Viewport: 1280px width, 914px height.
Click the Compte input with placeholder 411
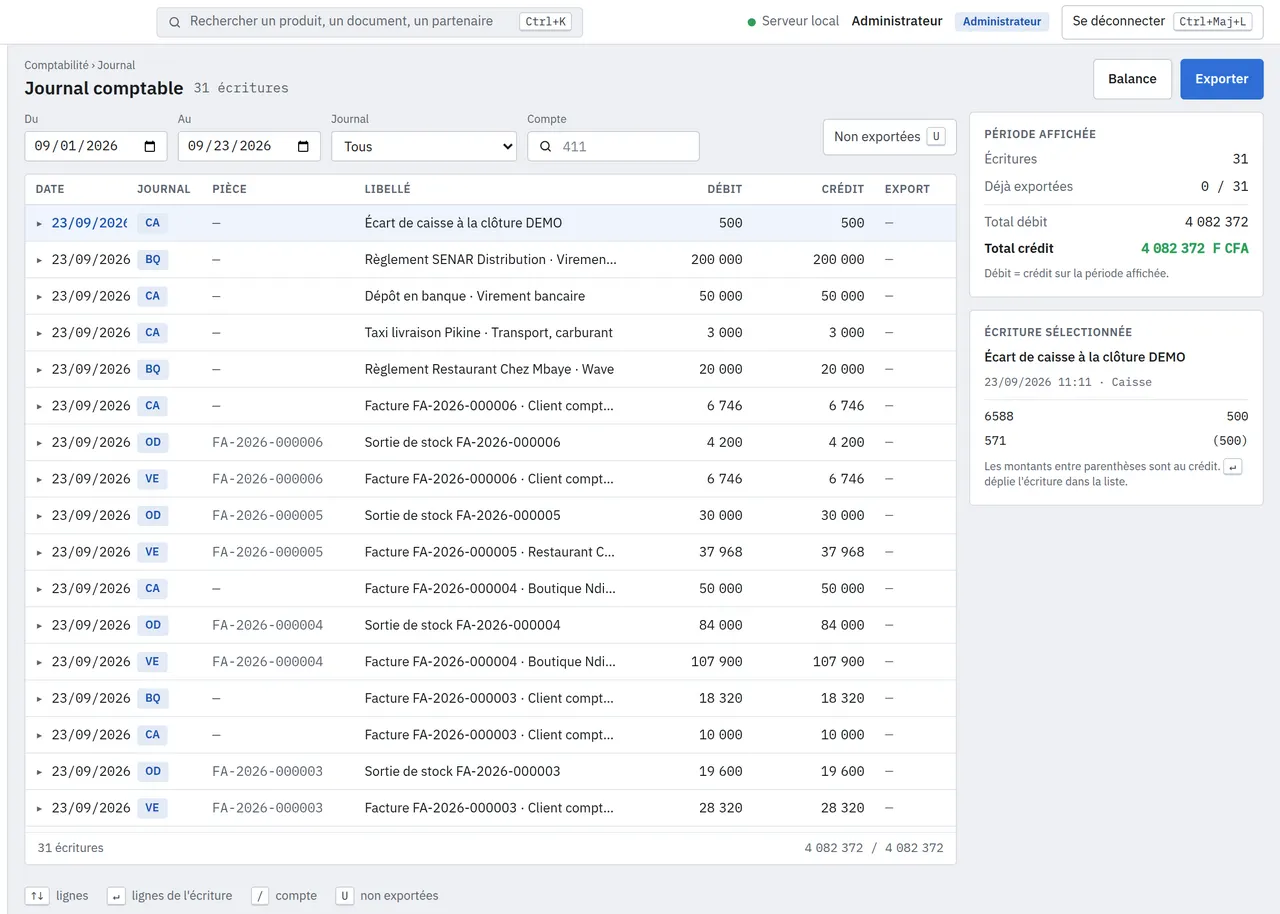(x=613, y=146)
